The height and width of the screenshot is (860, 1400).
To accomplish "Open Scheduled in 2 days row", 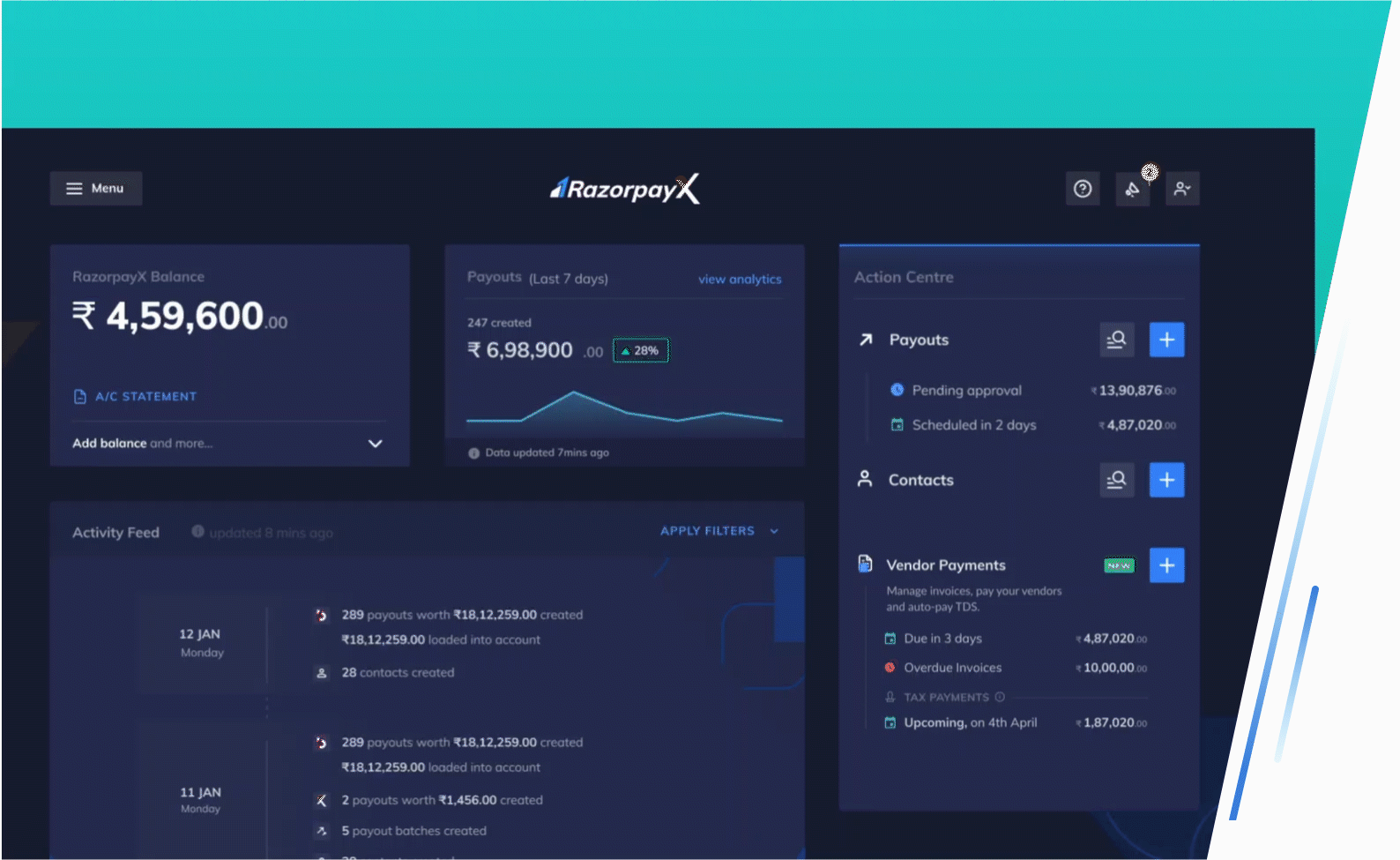I will pos(1033,425).
